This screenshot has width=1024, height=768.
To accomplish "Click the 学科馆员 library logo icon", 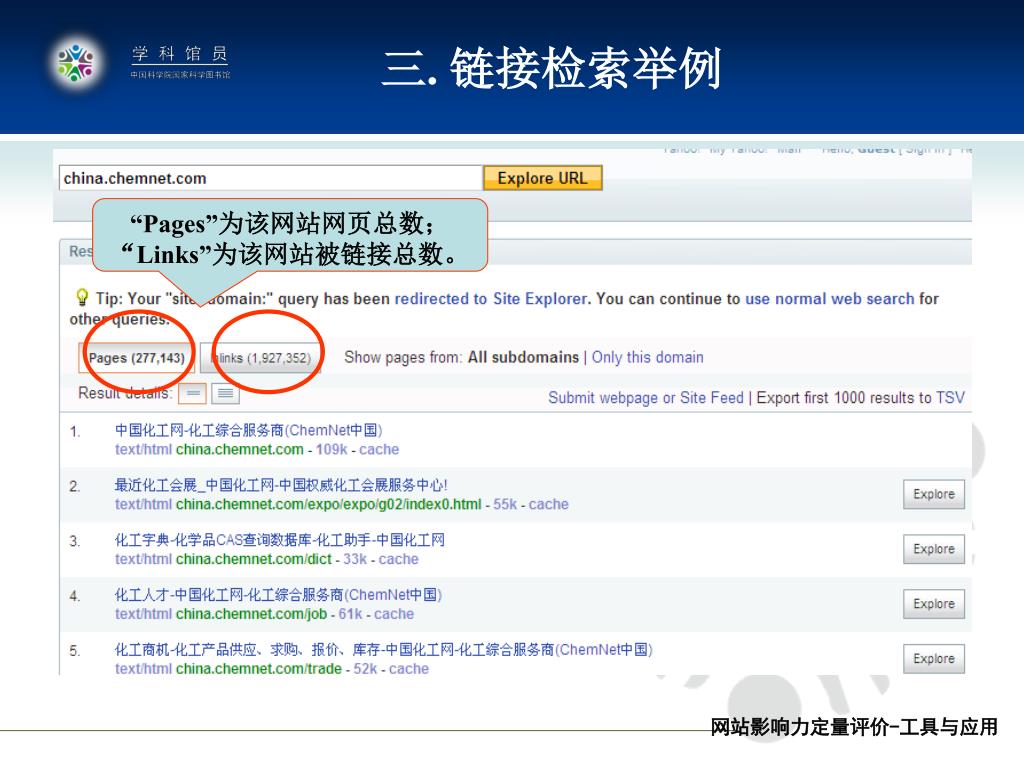I will 76,63.
